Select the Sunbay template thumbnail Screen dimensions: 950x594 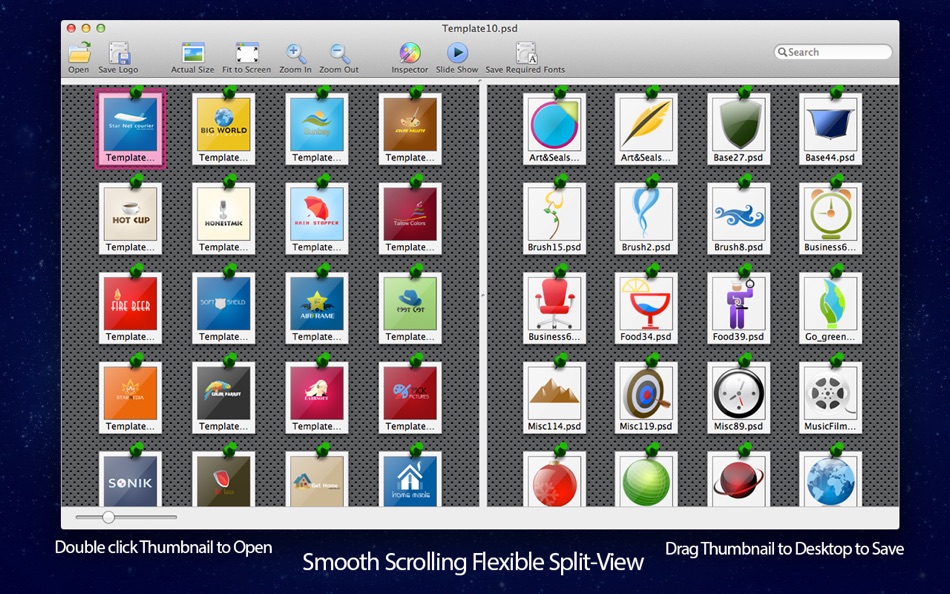[x=317, y=128]
